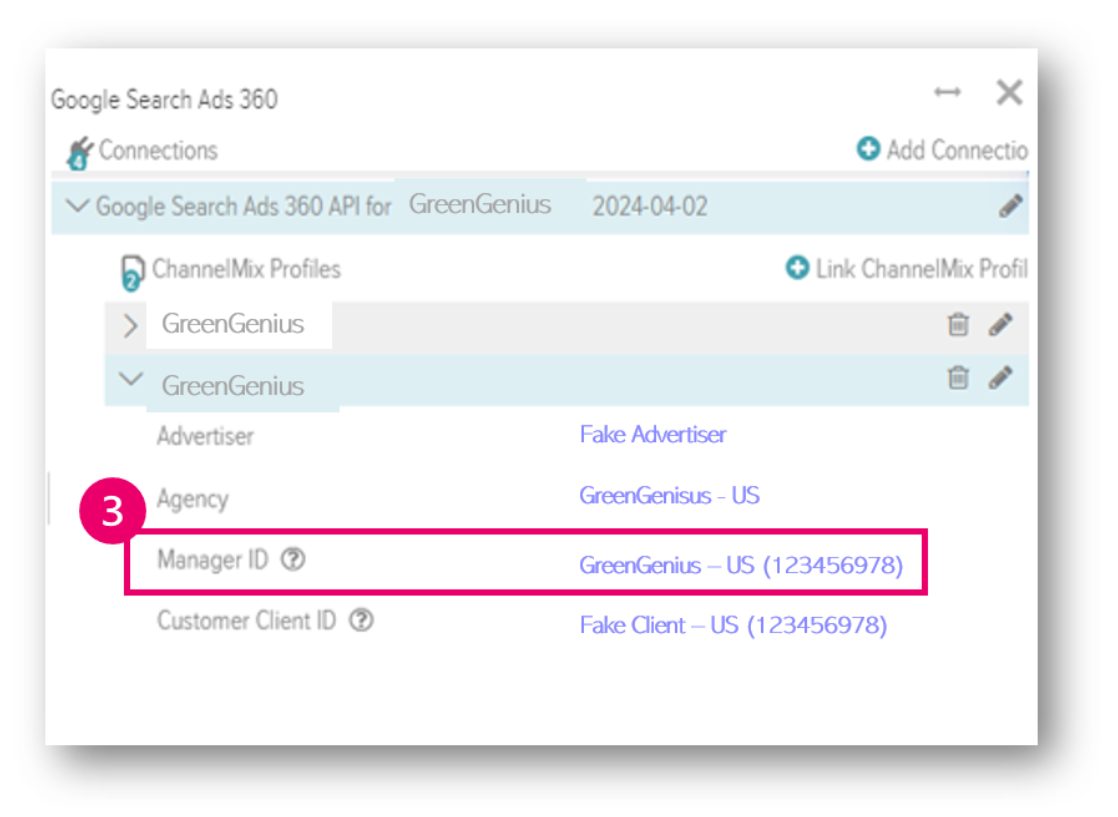This screenshot has width=1118, height=817.
Task: Click the horizontal resize arrows icon
Action: coord(948,92)
